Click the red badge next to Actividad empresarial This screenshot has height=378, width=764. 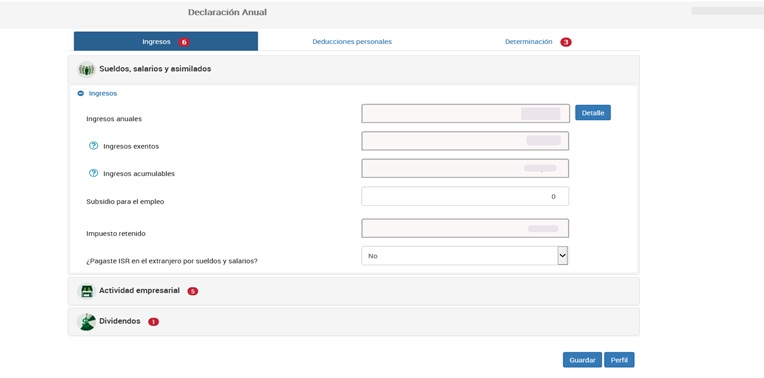pos(193,291)
